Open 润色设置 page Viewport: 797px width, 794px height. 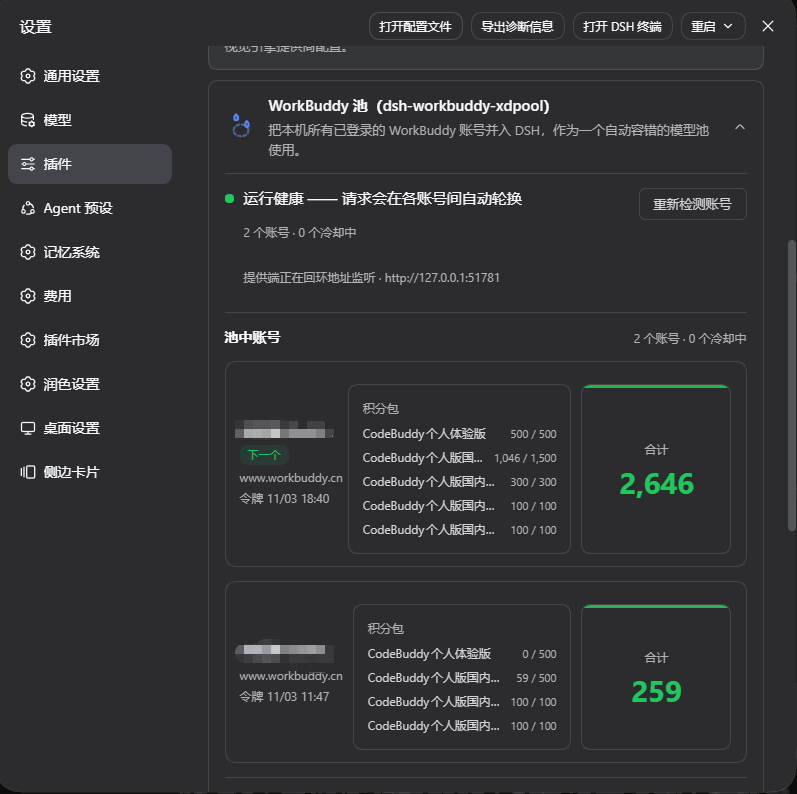90,384
